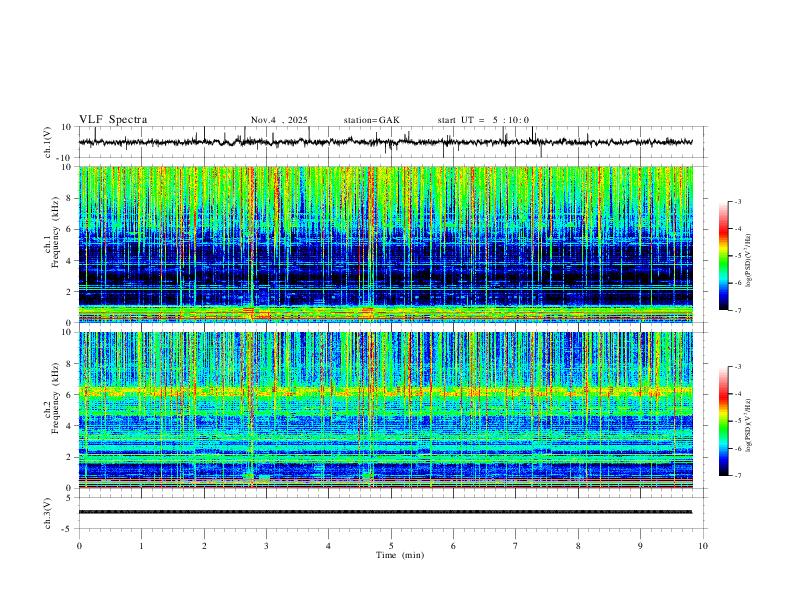
Task: Click the '-7' tick on lower colorbar
Action: [x=737, y=476]
